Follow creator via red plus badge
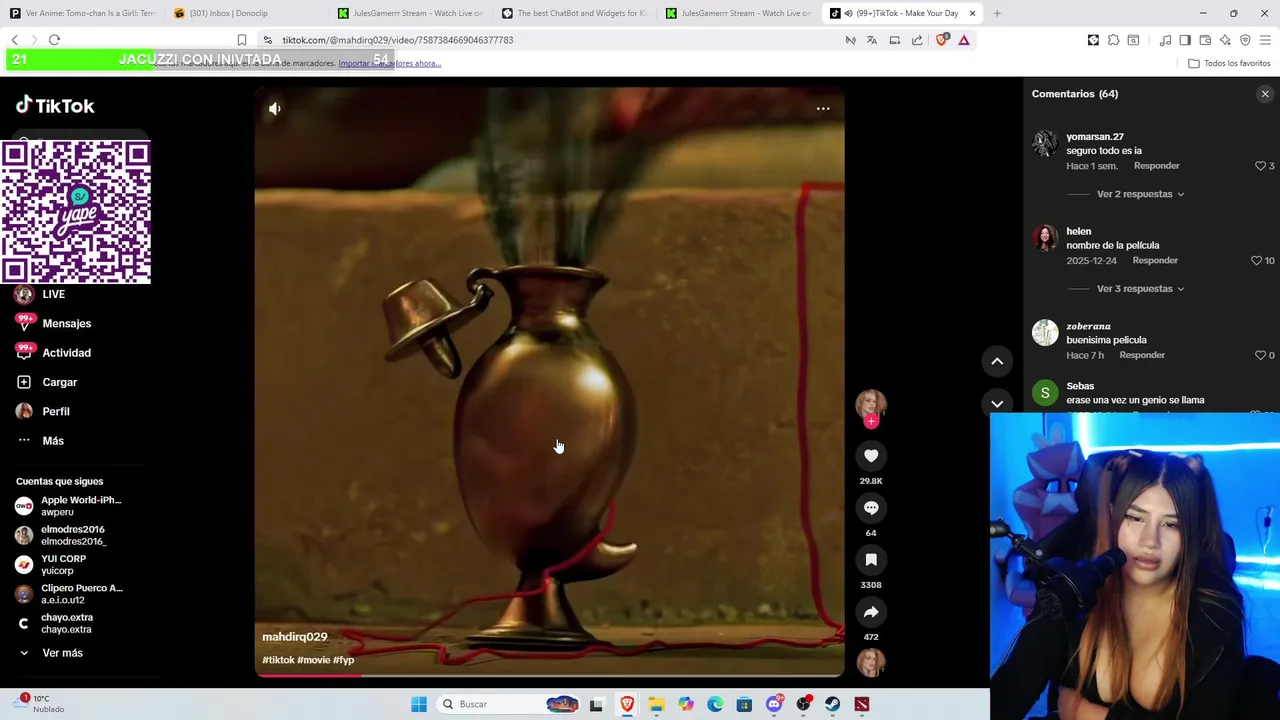Viewport: 1280px width, 720px height. [x=871, y=422]
